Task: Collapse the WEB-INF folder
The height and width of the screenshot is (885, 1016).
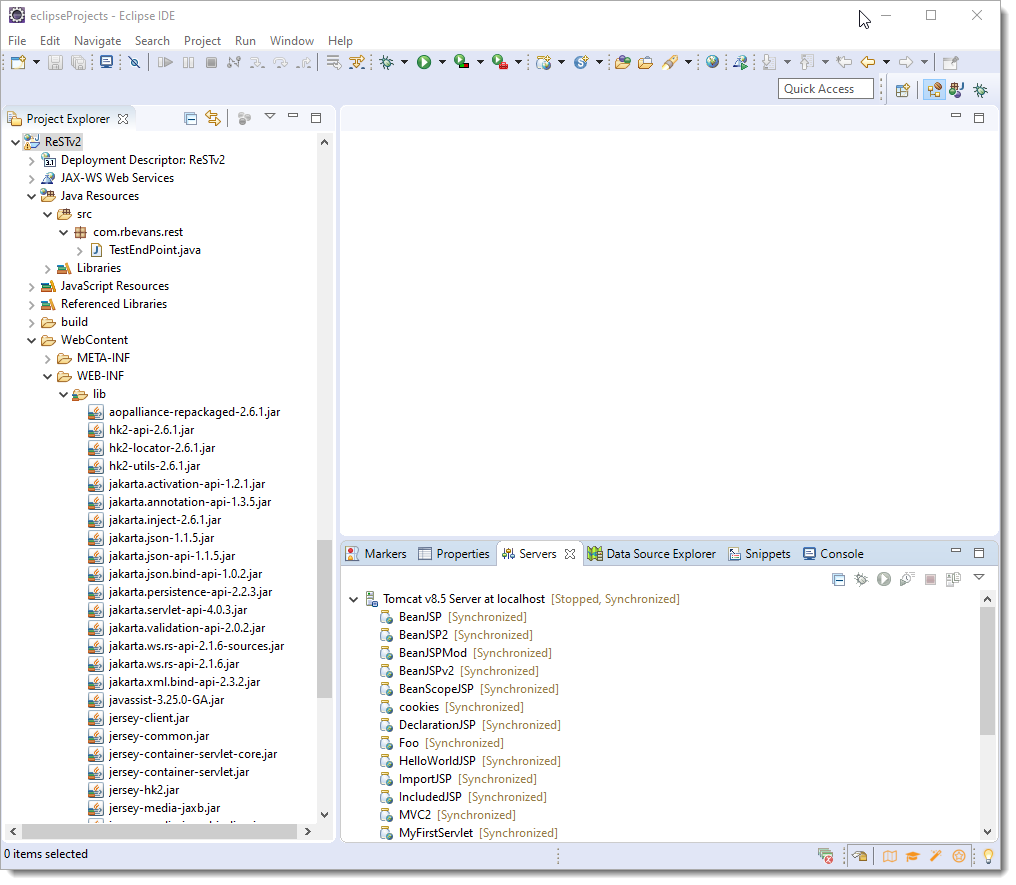Action: click(x=47, y=376)
